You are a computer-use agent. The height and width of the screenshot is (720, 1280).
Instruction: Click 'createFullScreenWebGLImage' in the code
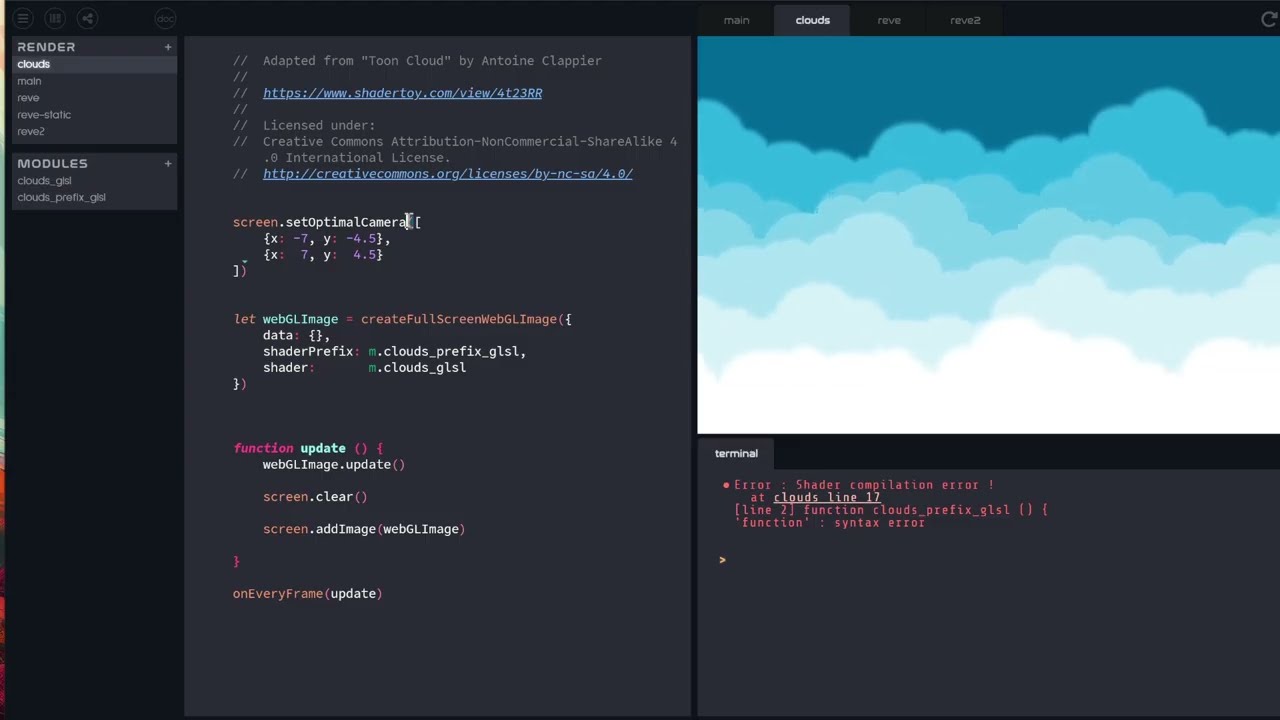(458, 319)
